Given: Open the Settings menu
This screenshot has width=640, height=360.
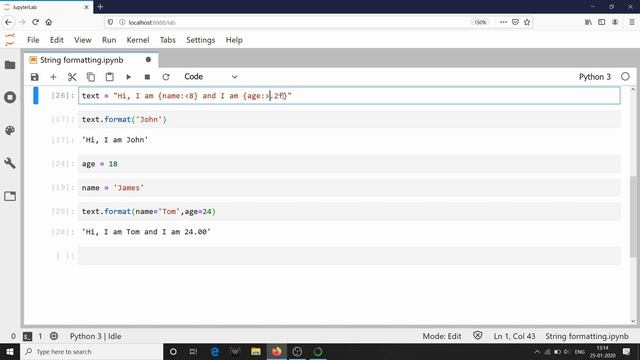Looking at the screenshot, I should (x=200, y=40).
